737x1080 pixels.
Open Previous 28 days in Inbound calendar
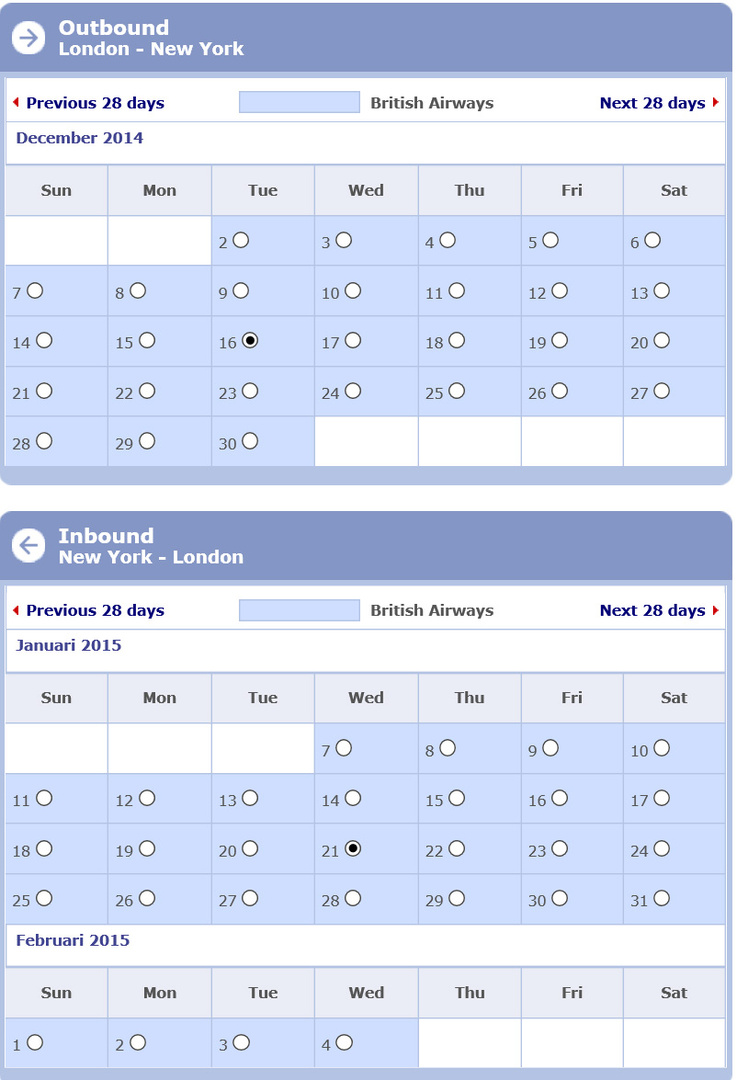(95, 610)
